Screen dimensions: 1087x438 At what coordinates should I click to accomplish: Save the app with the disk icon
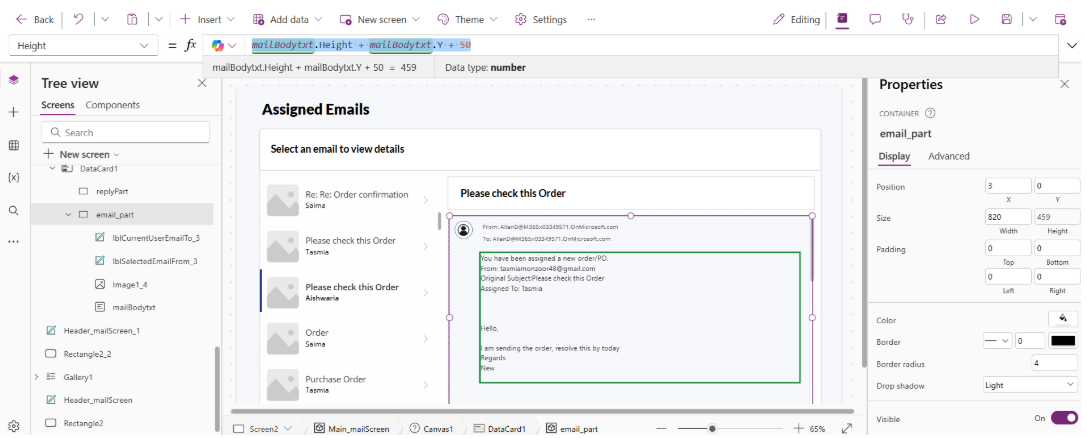1007,19
